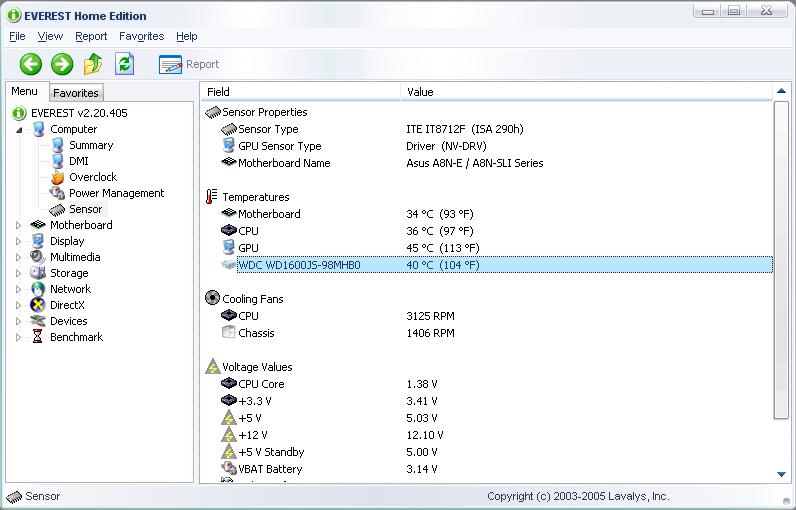This screenshot has width=796, height=510.
Task: Switch to the Favorites tab
Action: tap(76, 93)
